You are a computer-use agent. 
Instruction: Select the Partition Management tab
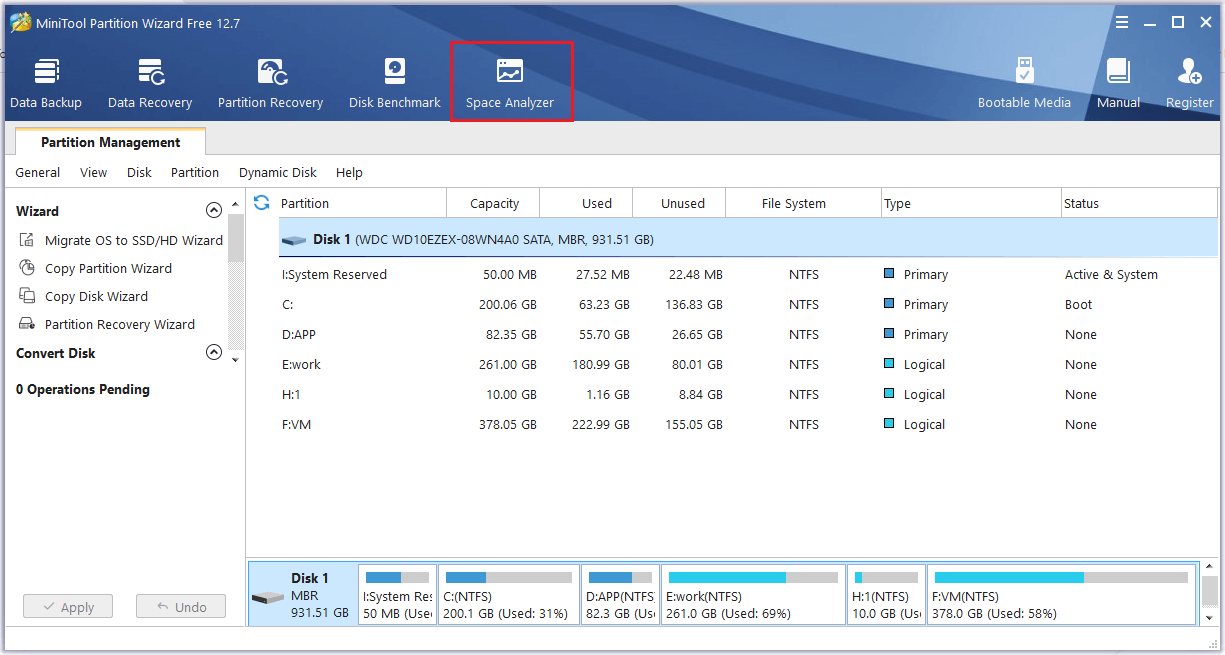coord(110,142)
